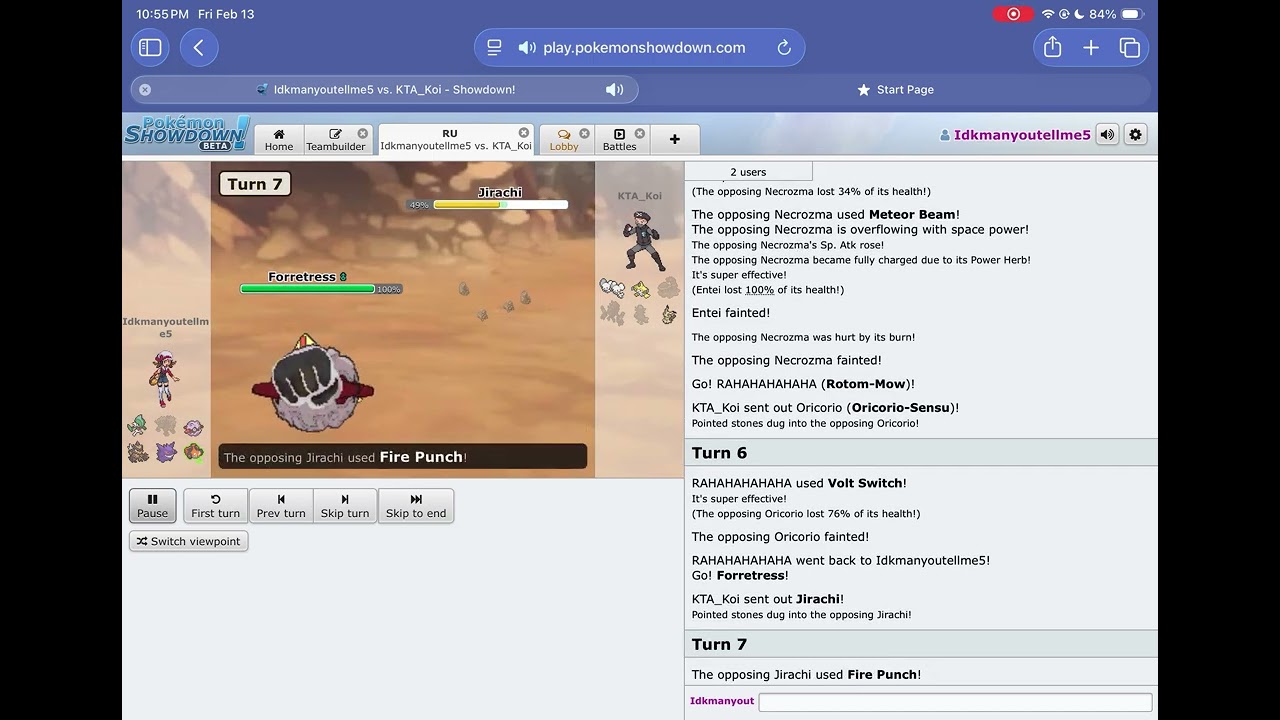
Task: Inspect the opposing Mimikyu team icon
Action: point(668,315)
